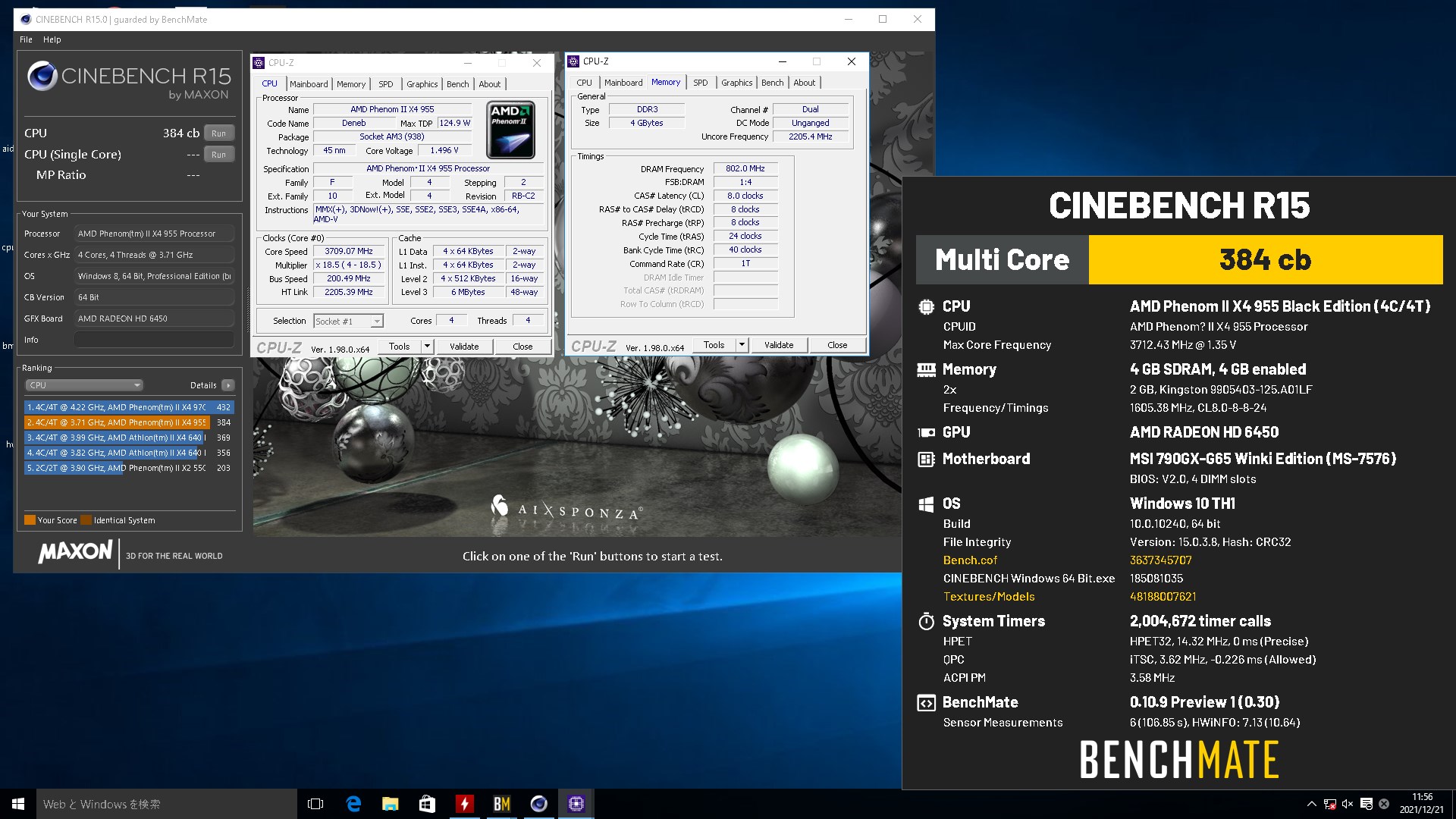This screenshot has width=1456, height=819.
Task: Launch Microsoft Edge from taskbar
Action: pyautogui.click(x=353, y=804)
